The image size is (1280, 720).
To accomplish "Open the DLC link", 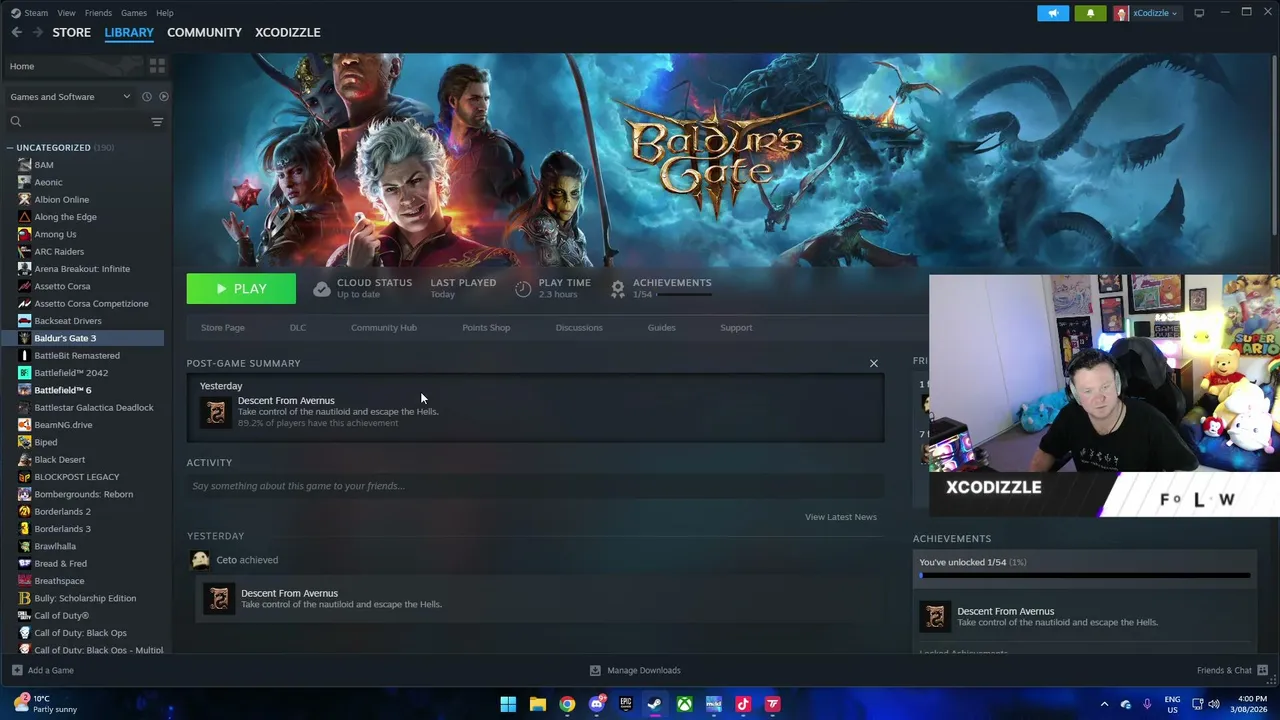I will (298, 328).
